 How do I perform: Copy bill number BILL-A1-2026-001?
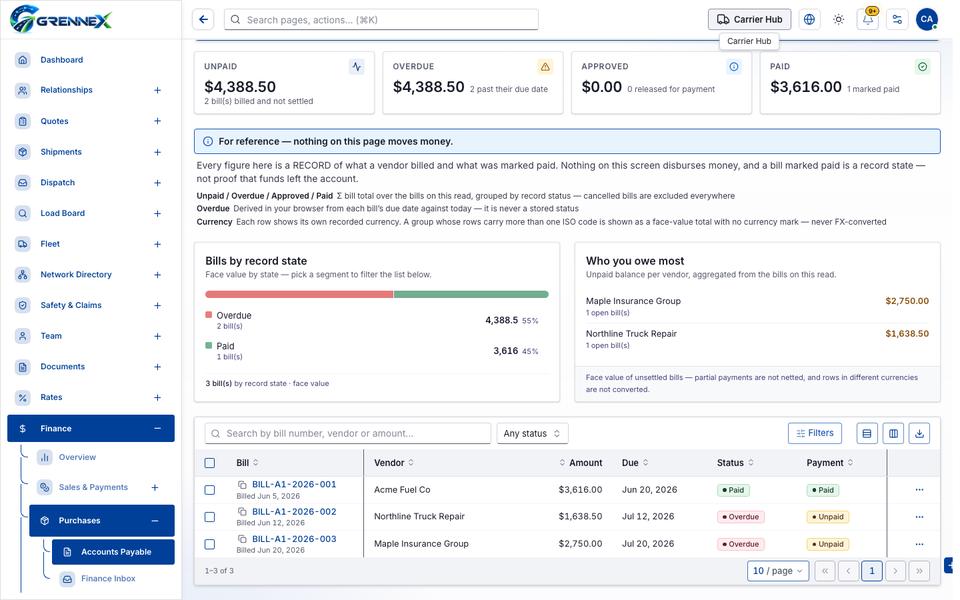coord(242,484)
